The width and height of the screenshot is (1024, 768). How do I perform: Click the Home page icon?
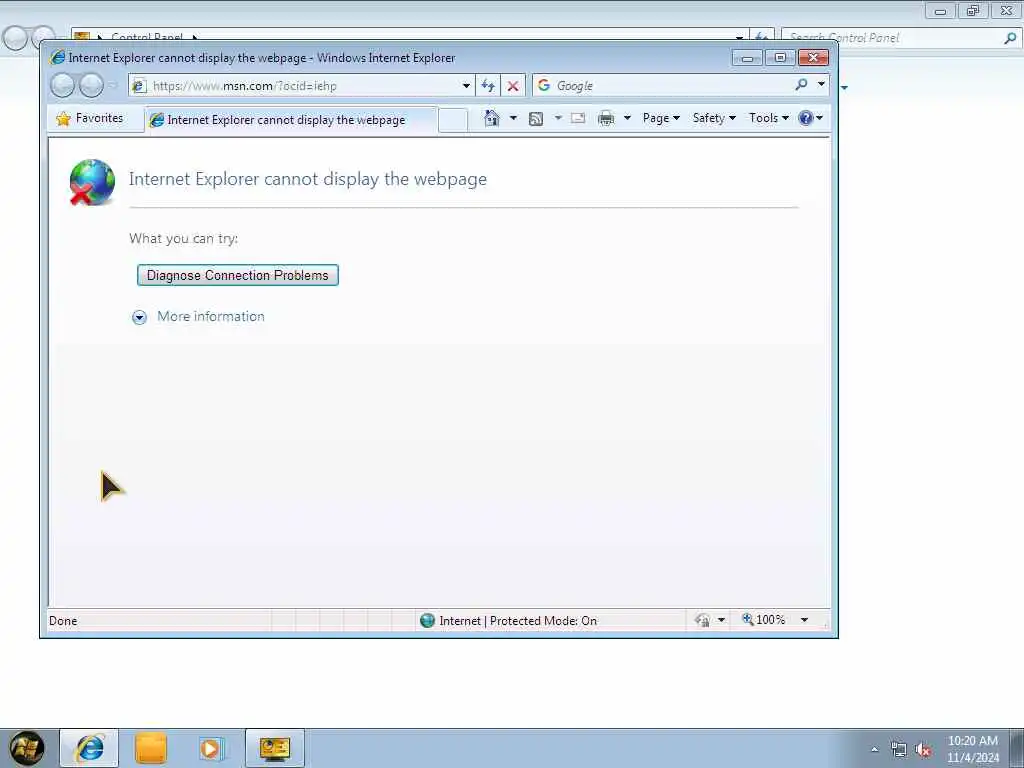(x=492, y=118)
